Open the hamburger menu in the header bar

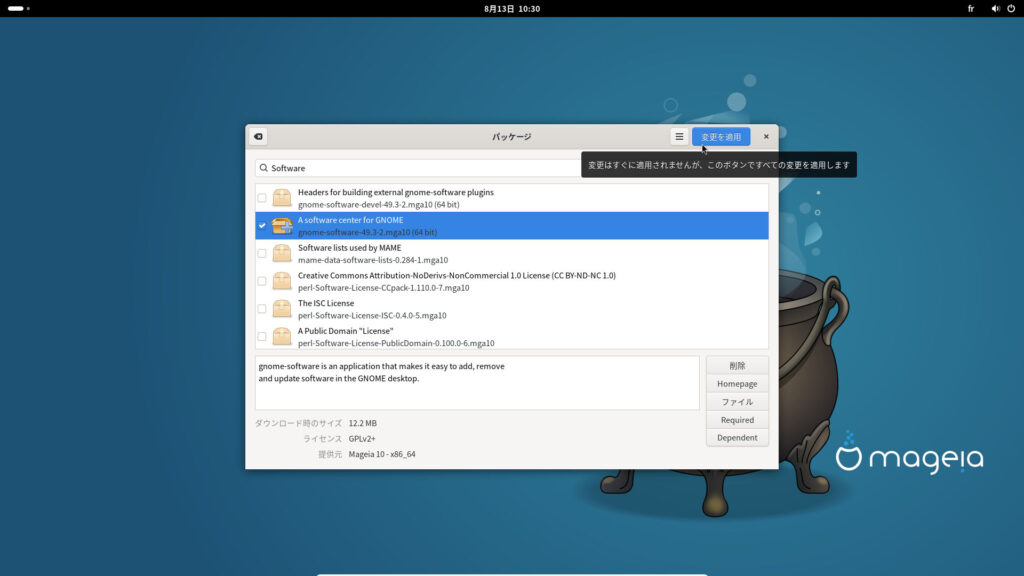click(679, 136)
